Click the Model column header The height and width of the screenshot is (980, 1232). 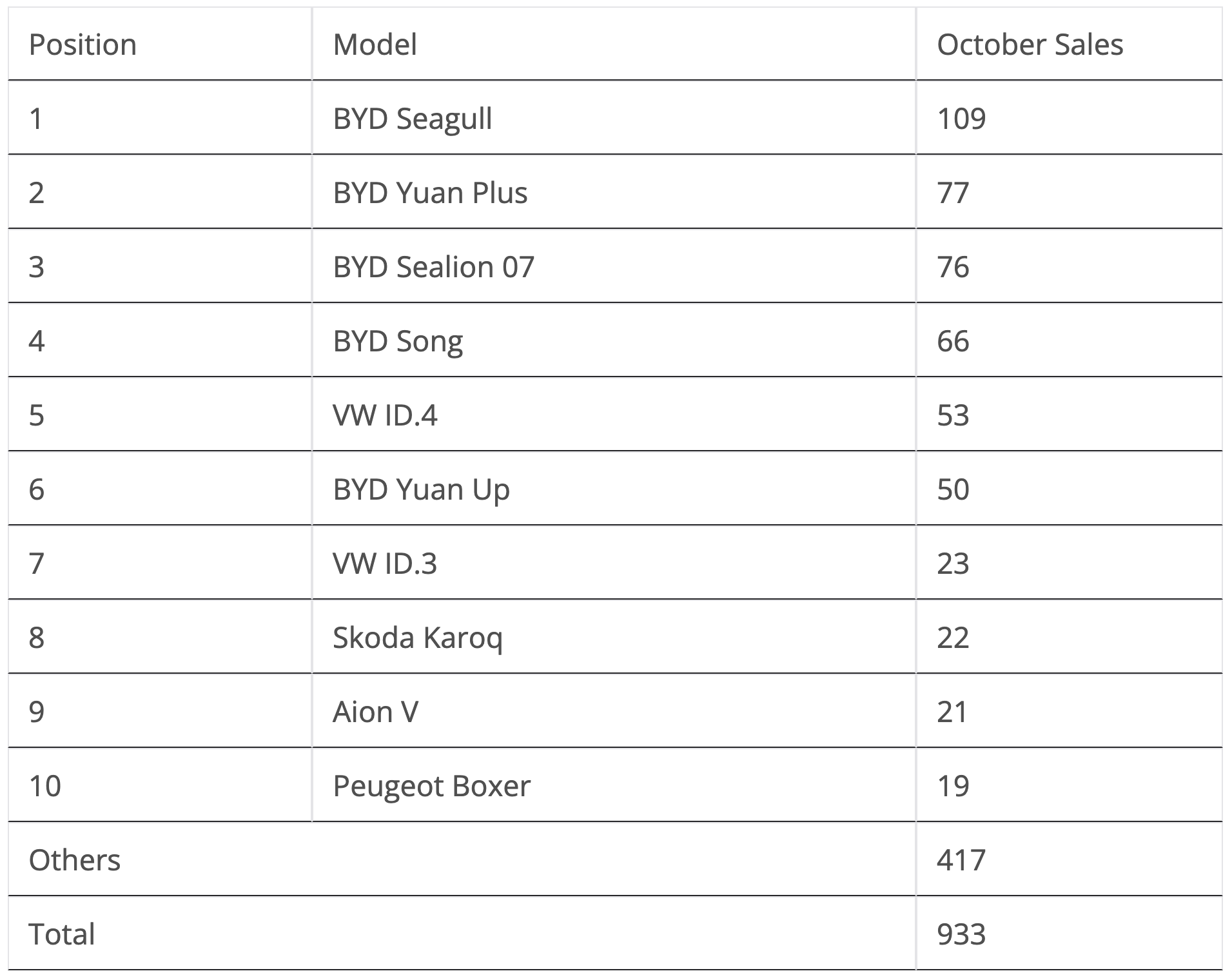click(375, 44)
